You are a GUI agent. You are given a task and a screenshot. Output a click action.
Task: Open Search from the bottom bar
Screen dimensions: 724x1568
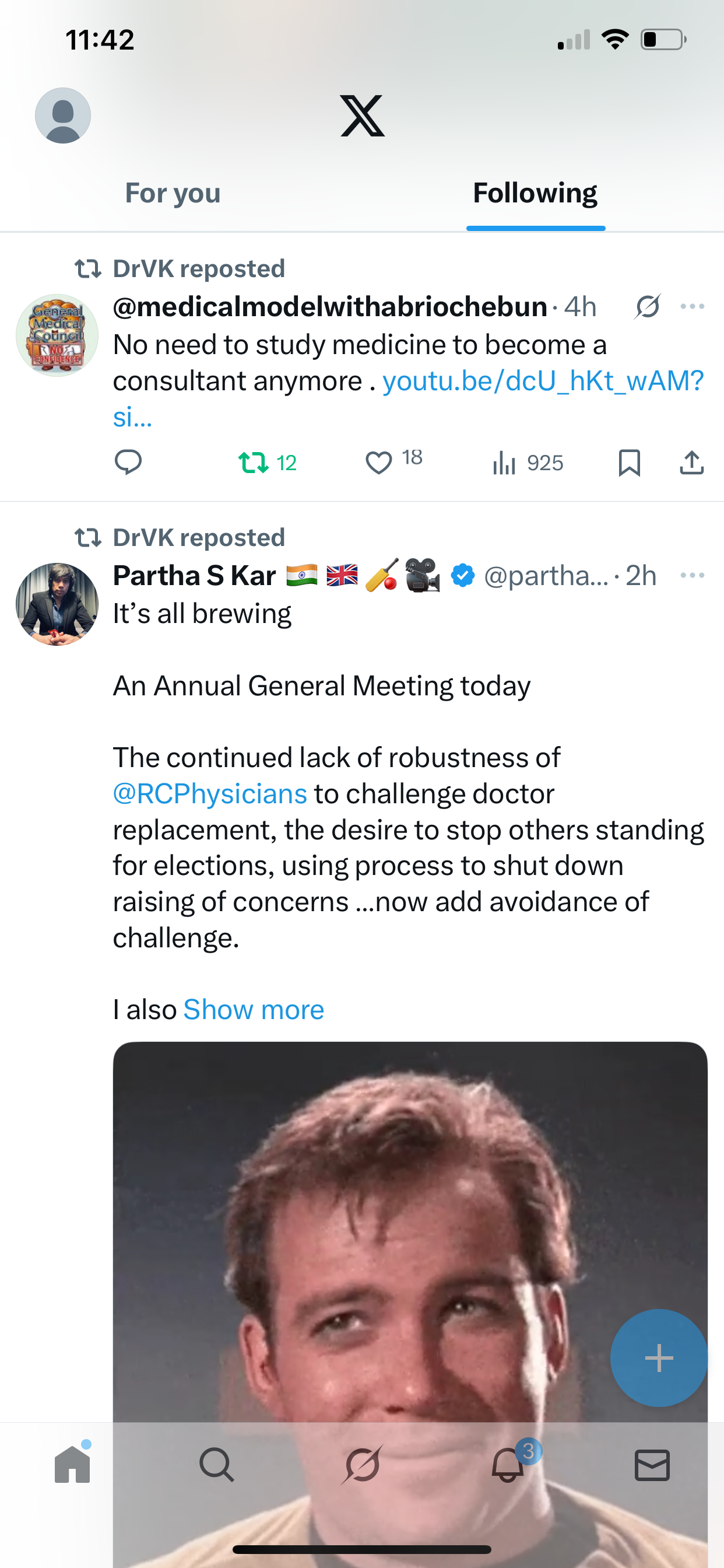[217, 1465]
